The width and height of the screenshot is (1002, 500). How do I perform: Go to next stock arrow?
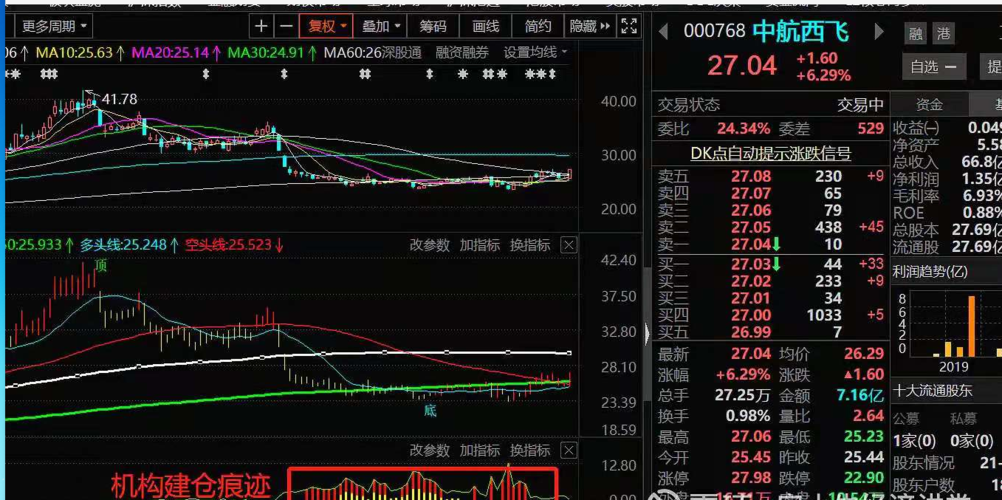[x=879, y=31]
